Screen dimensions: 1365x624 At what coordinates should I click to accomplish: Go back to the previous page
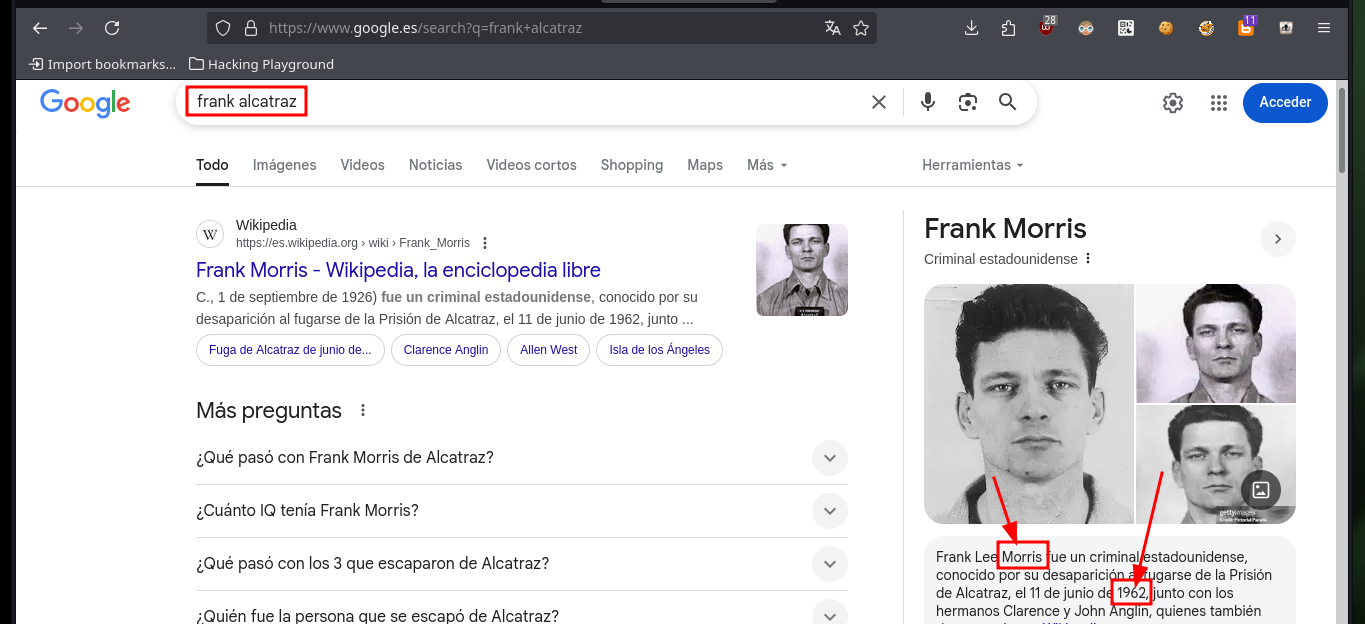(40, 28)
